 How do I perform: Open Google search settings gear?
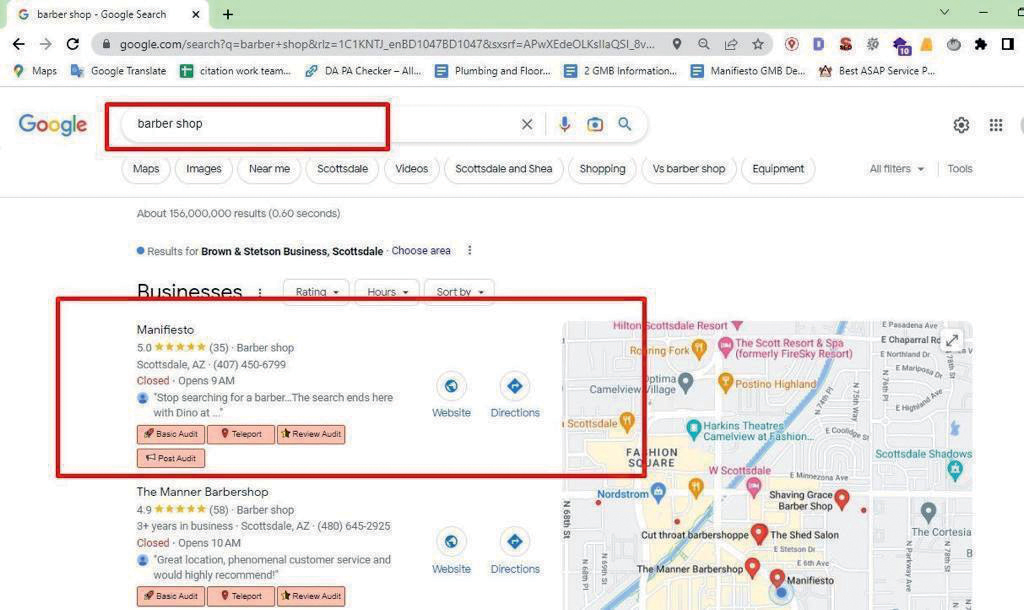961,125
